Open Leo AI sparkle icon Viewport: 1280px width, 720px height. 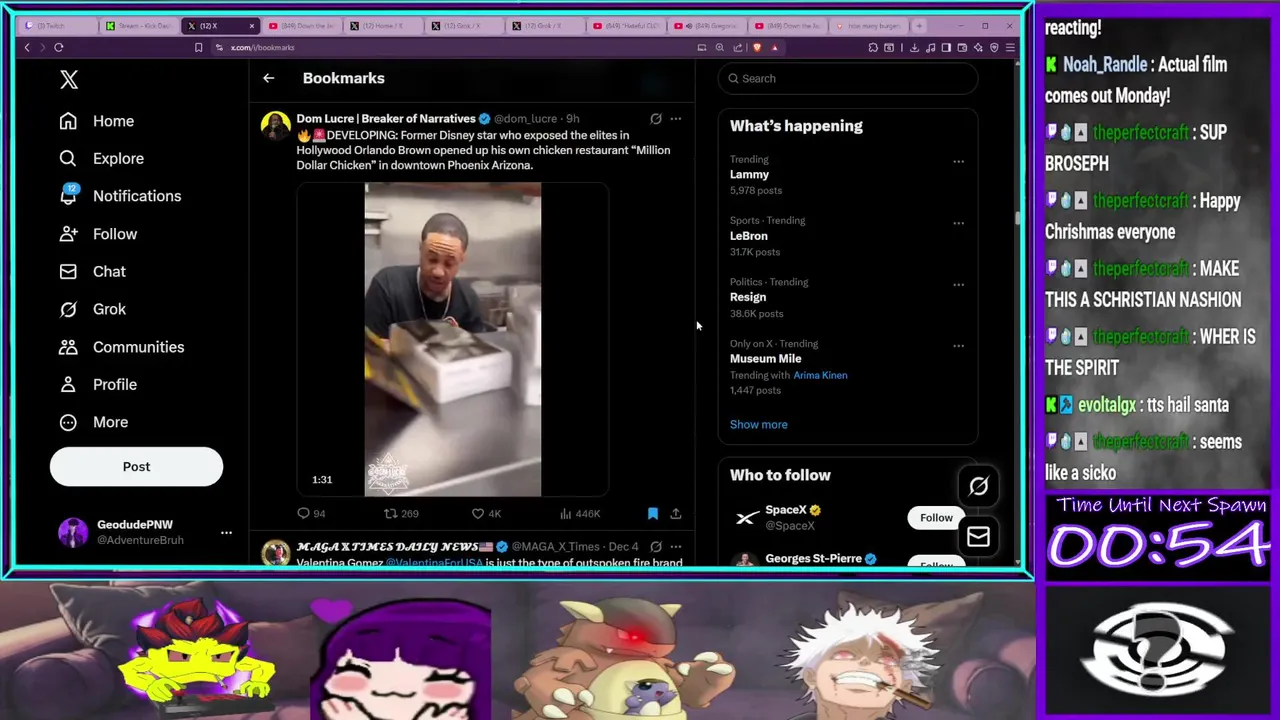pos(978,47)
